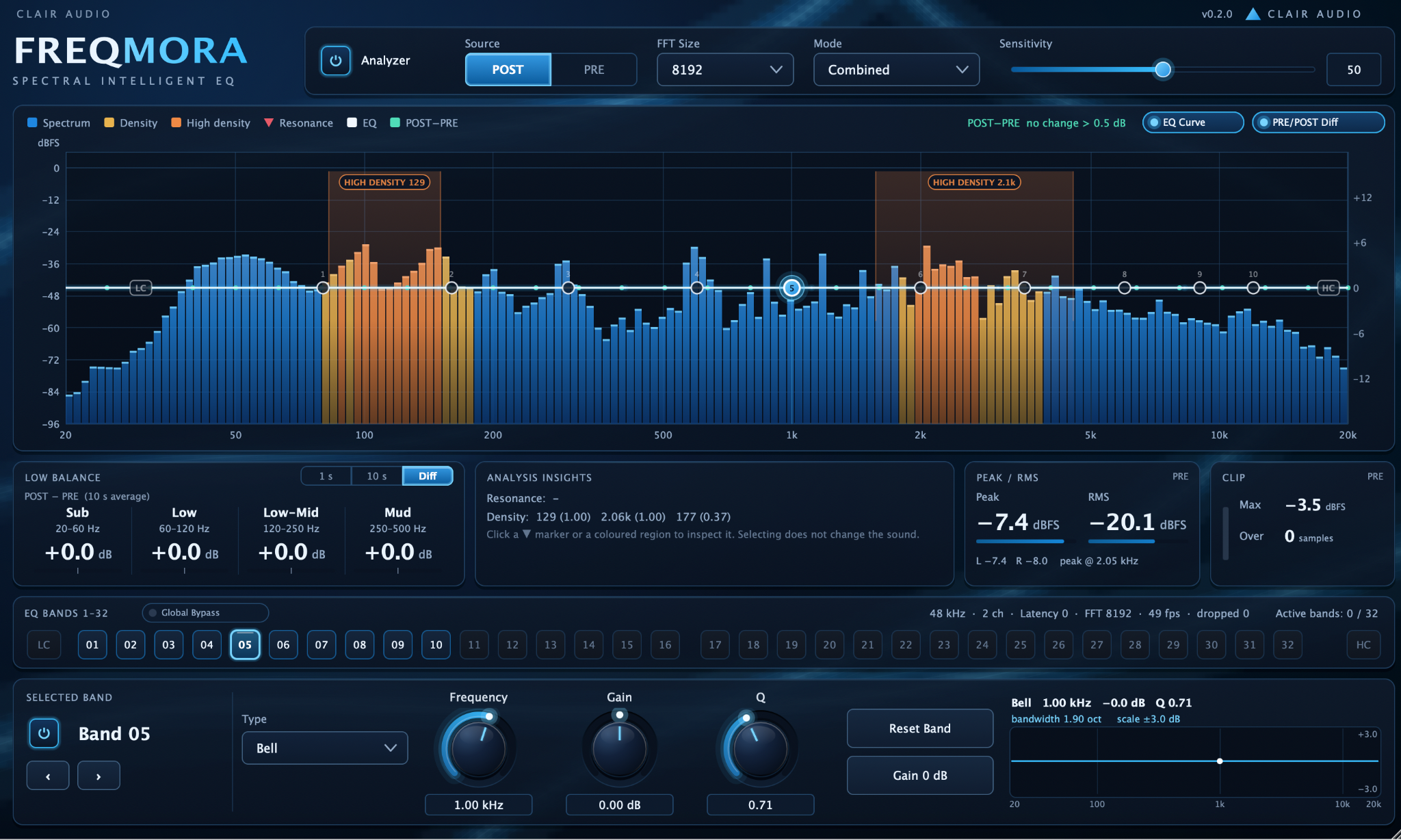Toggle the LC band button
This screenshot has height=840, width=1401.
(x=44, y=645)
